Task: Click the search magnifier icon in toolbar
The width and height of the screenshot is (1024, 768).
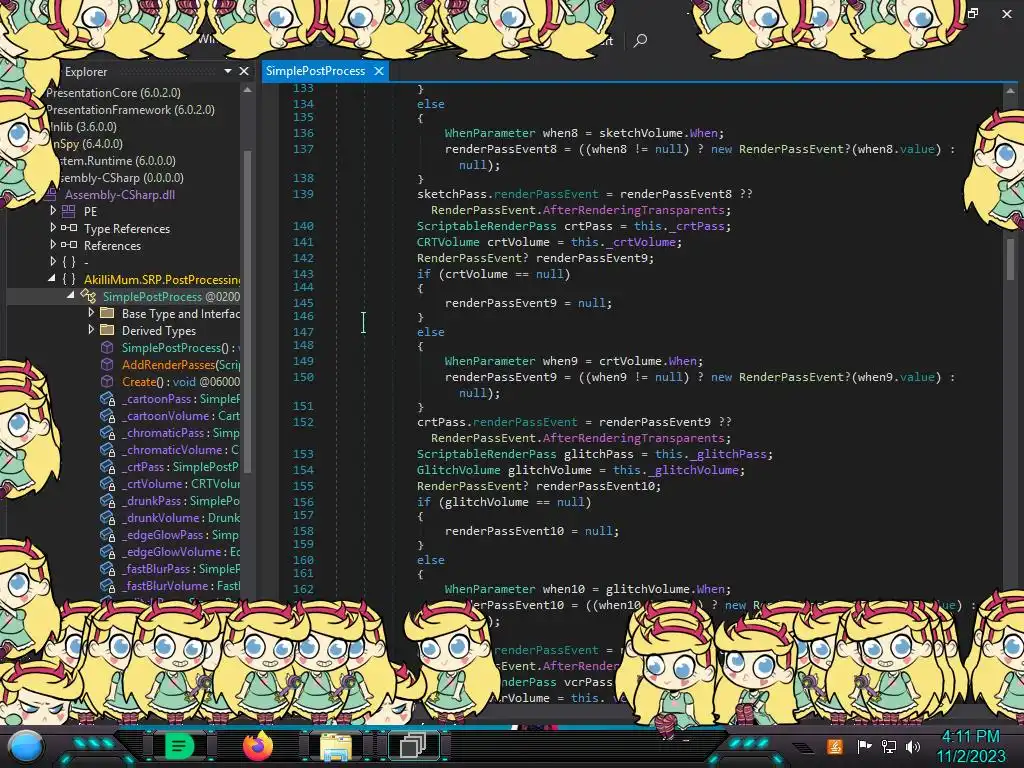Action: 640,40
